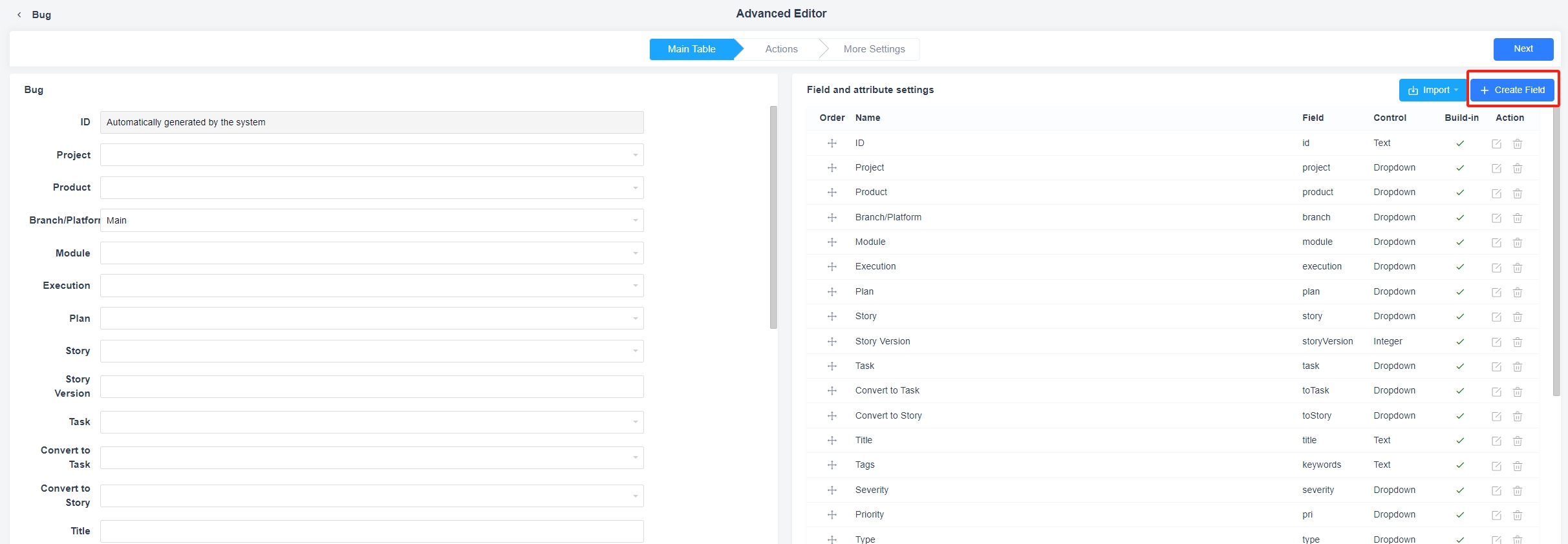The width and height of the screenshot is (1568, 544).
Task: Grab the order handle of ID row
Action: [x=832, y=143]
